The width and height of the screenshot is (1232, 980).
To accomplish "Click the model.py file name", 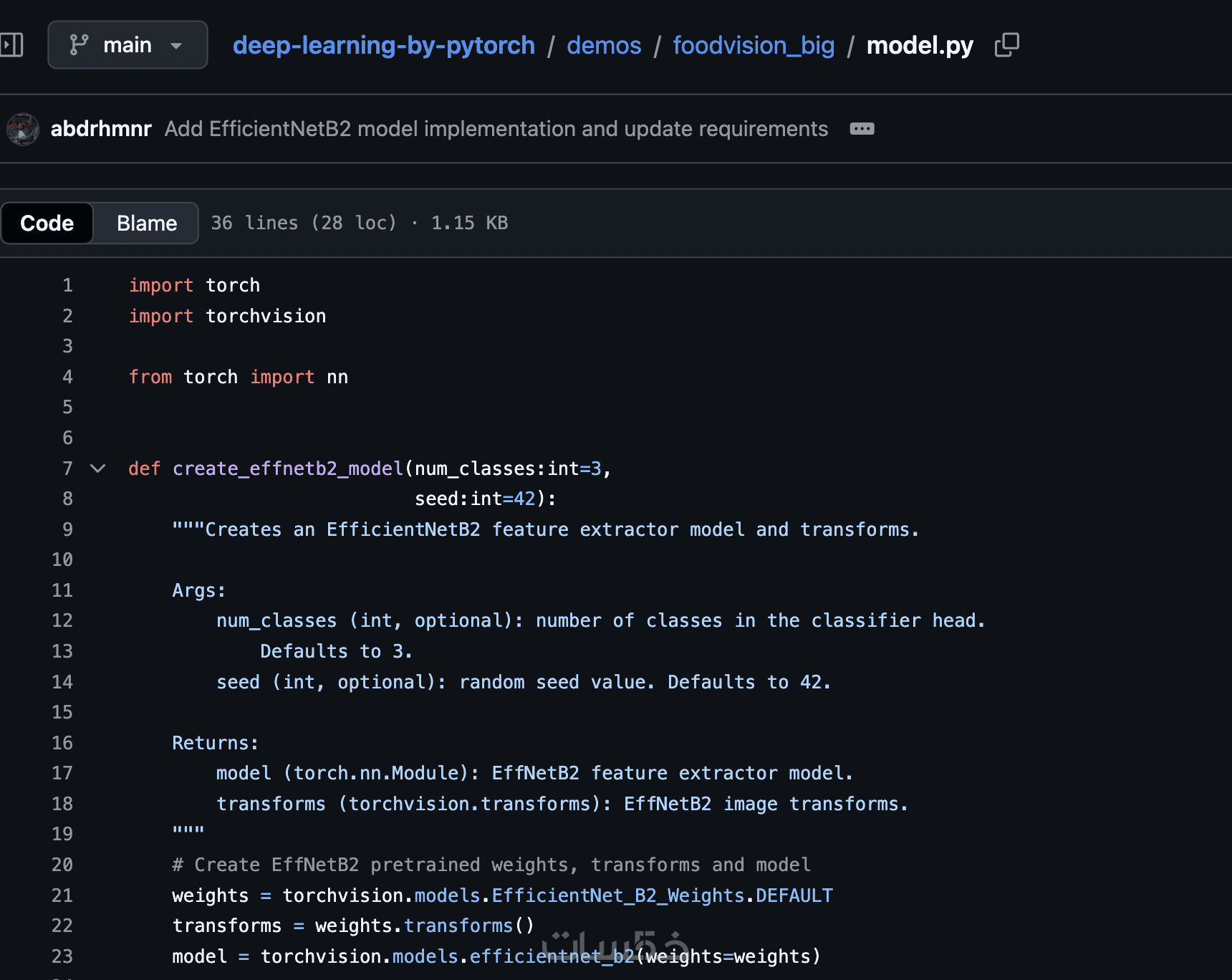I will coord(920,45).
